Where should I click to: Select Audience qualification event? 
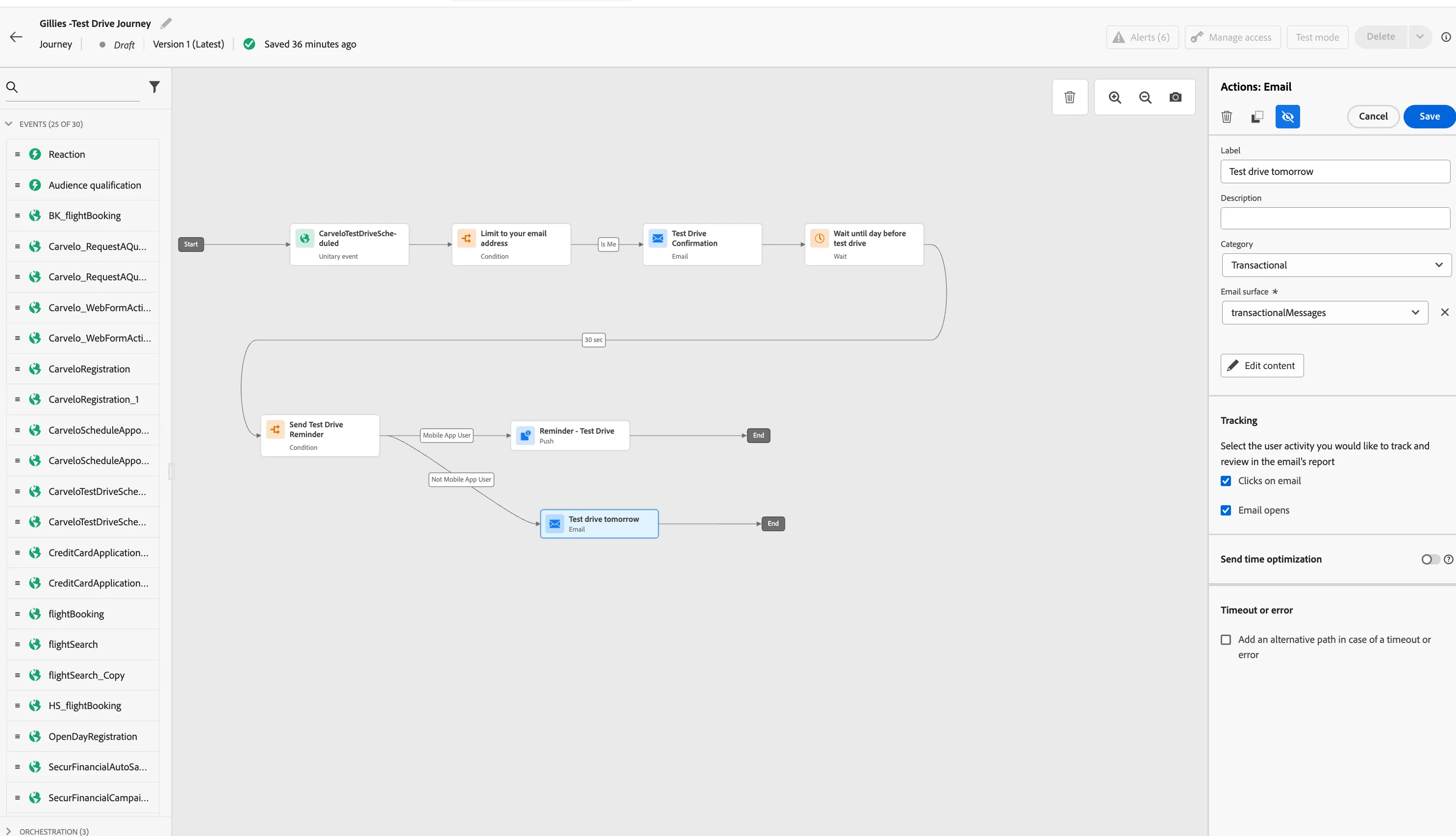click(x=83, y=185)
